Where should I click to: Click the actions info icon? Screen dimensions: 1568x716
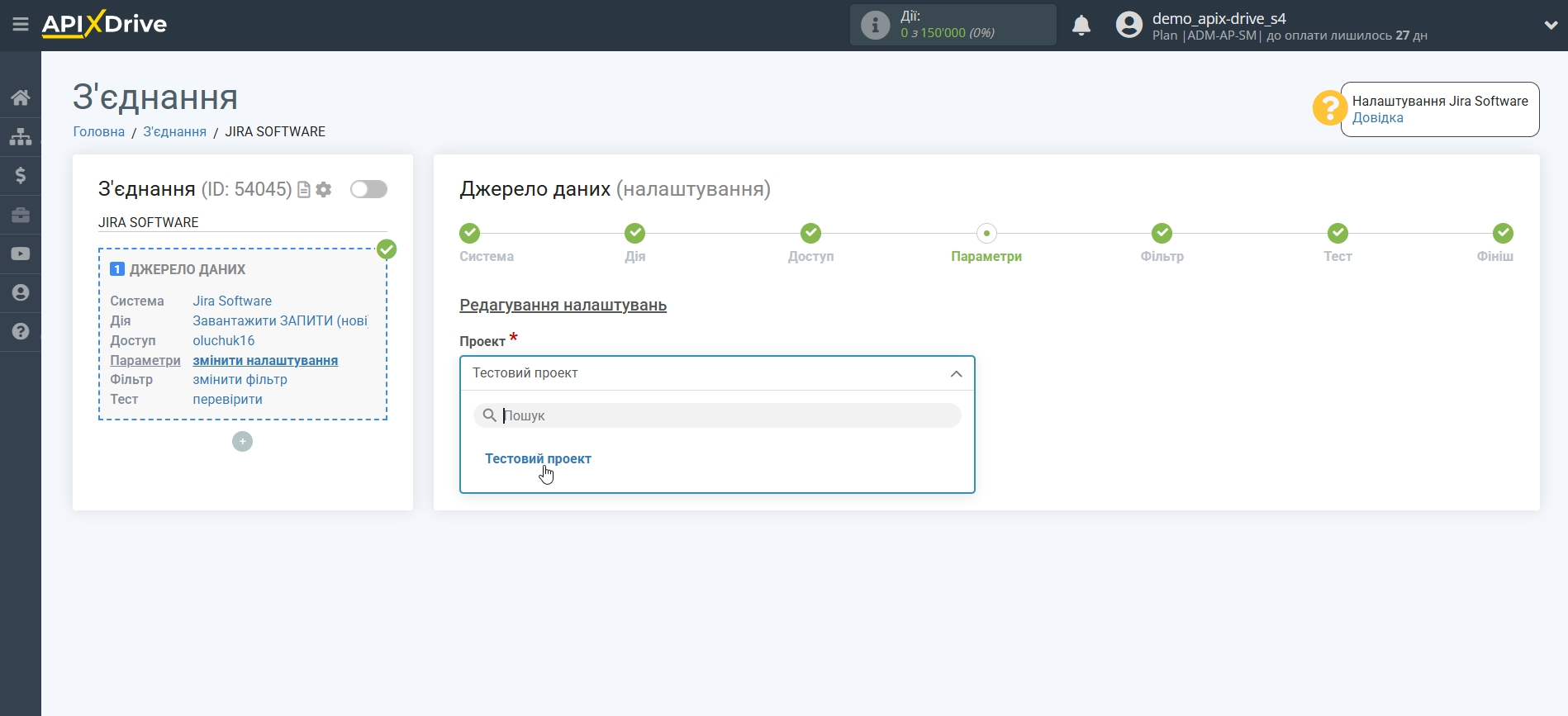[x=875, y=25]
